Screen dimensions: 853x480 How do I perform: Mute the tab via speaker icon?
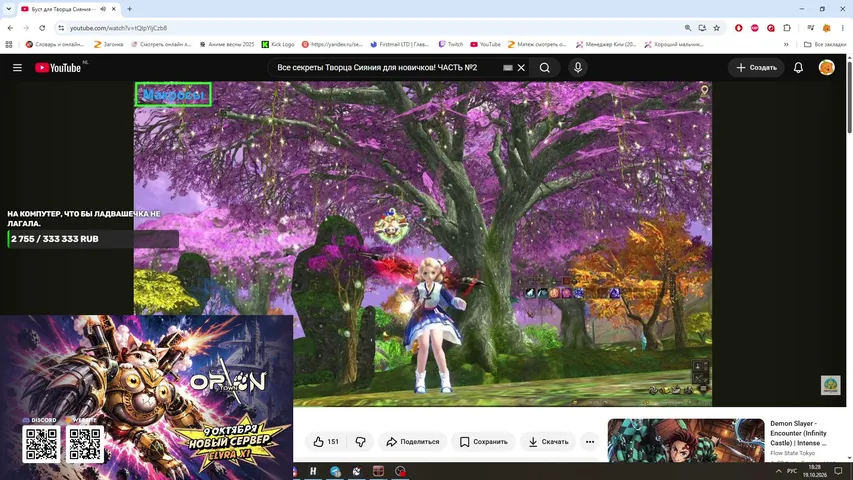point(103,9)
